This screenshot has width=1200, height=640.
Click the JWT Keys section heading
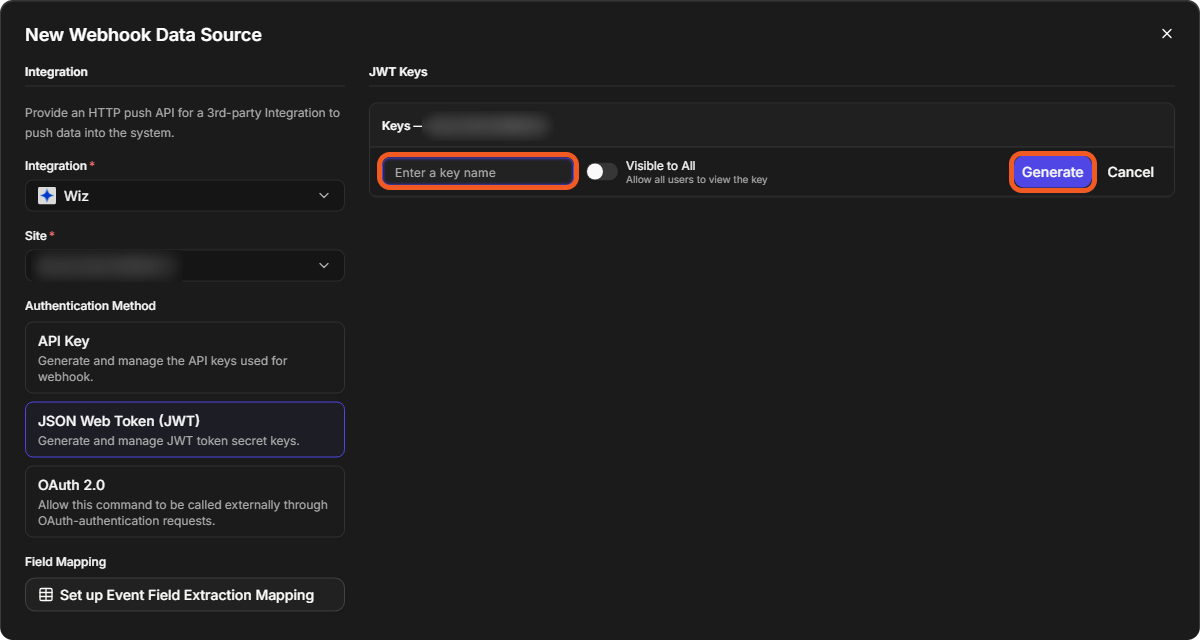click(x=398, y=72)
